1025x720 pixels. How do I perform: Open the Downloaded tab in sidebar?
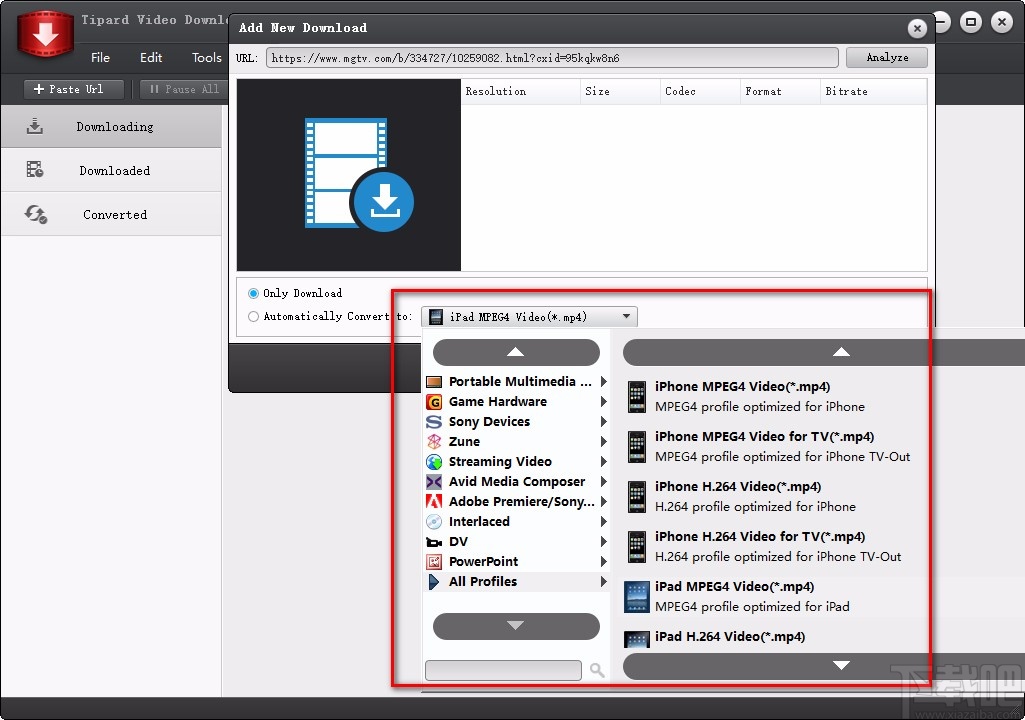coord(114,171)
